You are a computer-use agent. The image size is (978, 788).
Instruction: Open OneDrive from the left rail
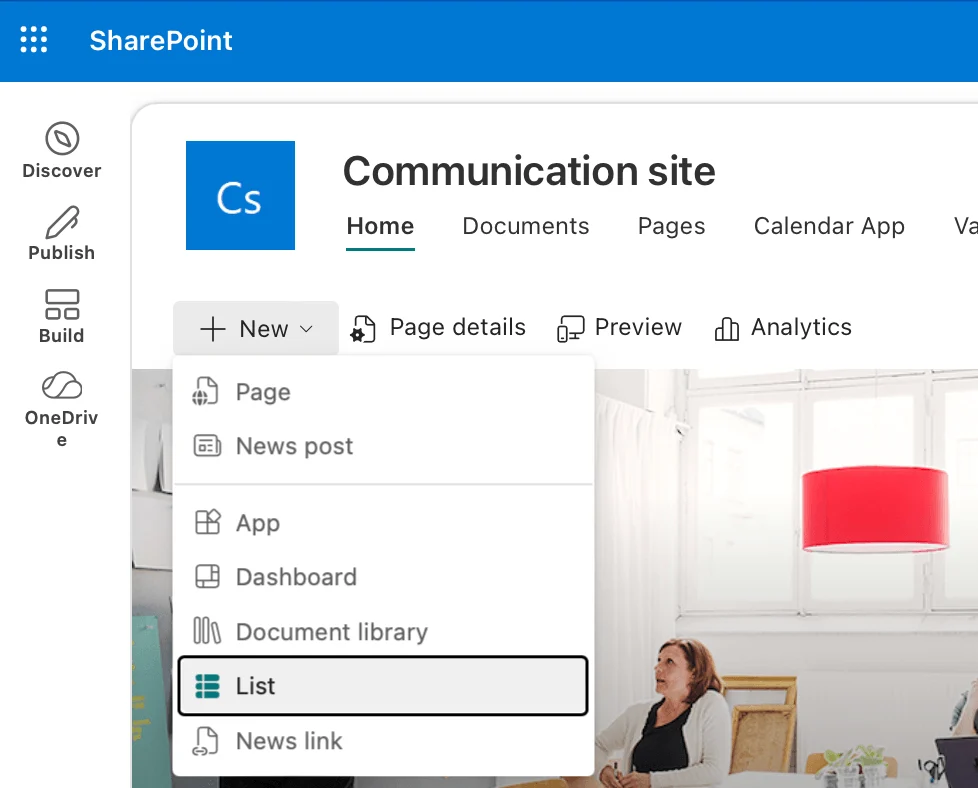[x=62, y=409]
